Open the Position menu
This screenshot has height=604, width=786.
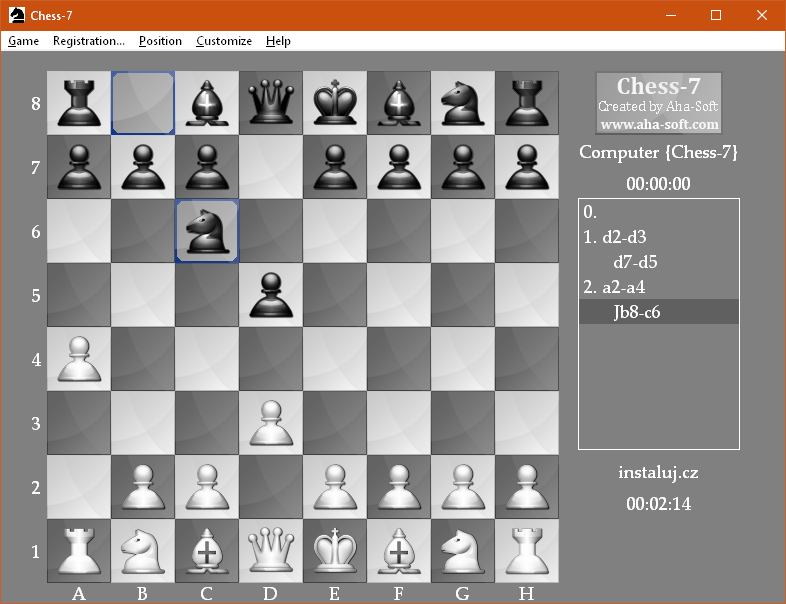(160, 41)
